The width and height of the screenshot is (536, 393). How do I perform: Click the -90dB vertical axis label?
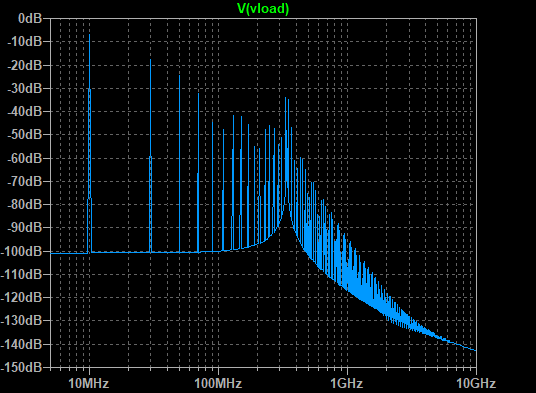[25, 228]
